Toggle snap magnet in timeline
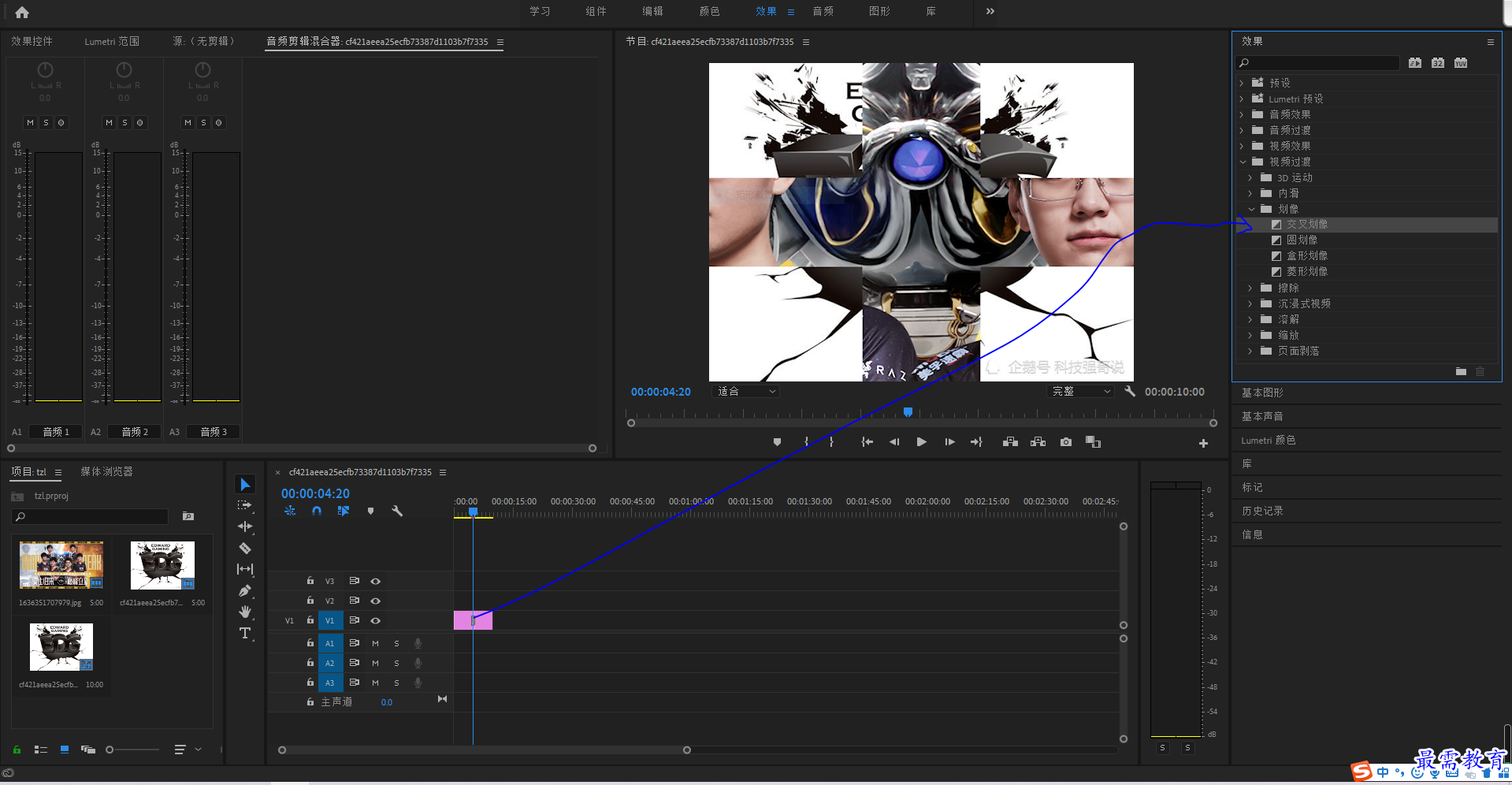Image resolution: width=1512 pixels, height=785 pixels. point(316,511)
